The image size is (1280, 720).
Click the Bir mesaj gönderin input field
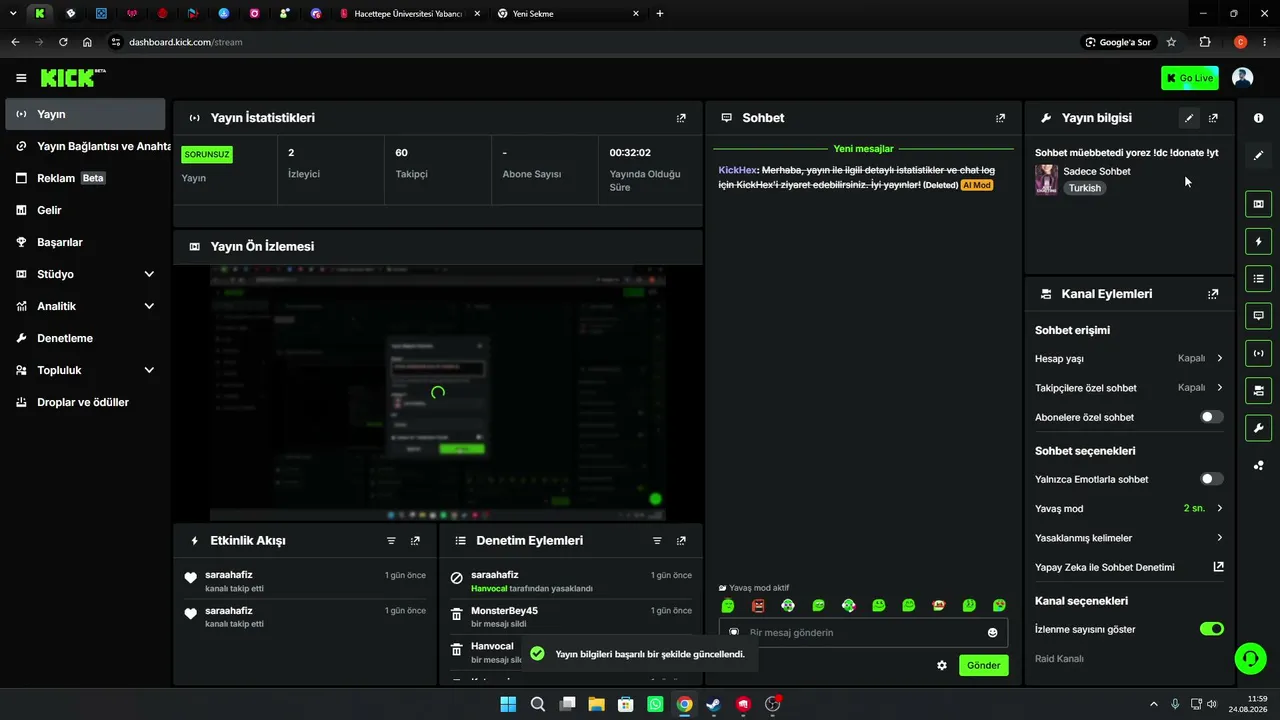point(864,633)
